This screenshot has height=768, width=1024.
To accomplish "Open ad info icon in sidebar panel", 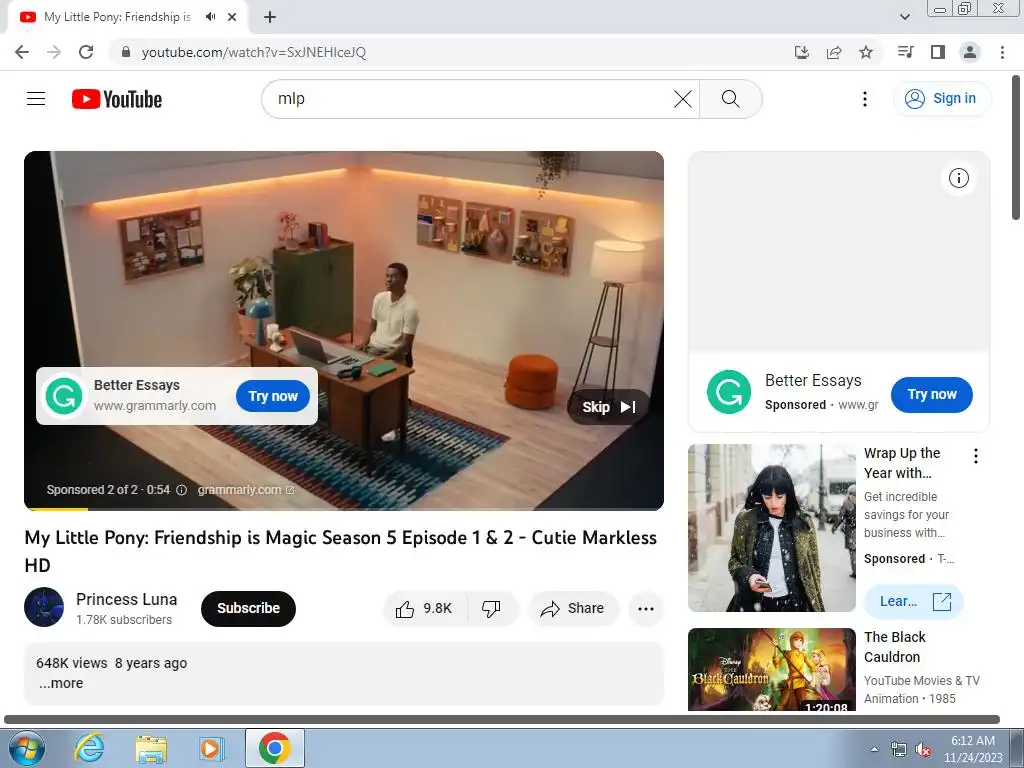I will pyautogui.click(x=958, y=178).
